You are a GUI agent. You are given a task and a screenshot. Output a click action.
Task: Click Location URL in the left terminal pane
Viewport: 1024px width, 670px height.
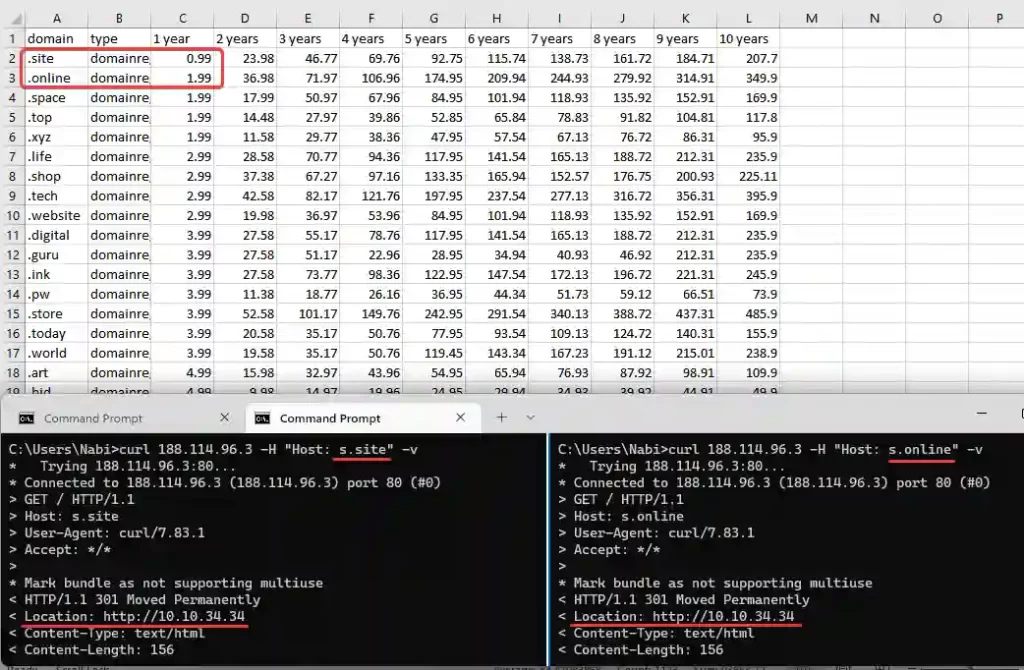(174, 616)
